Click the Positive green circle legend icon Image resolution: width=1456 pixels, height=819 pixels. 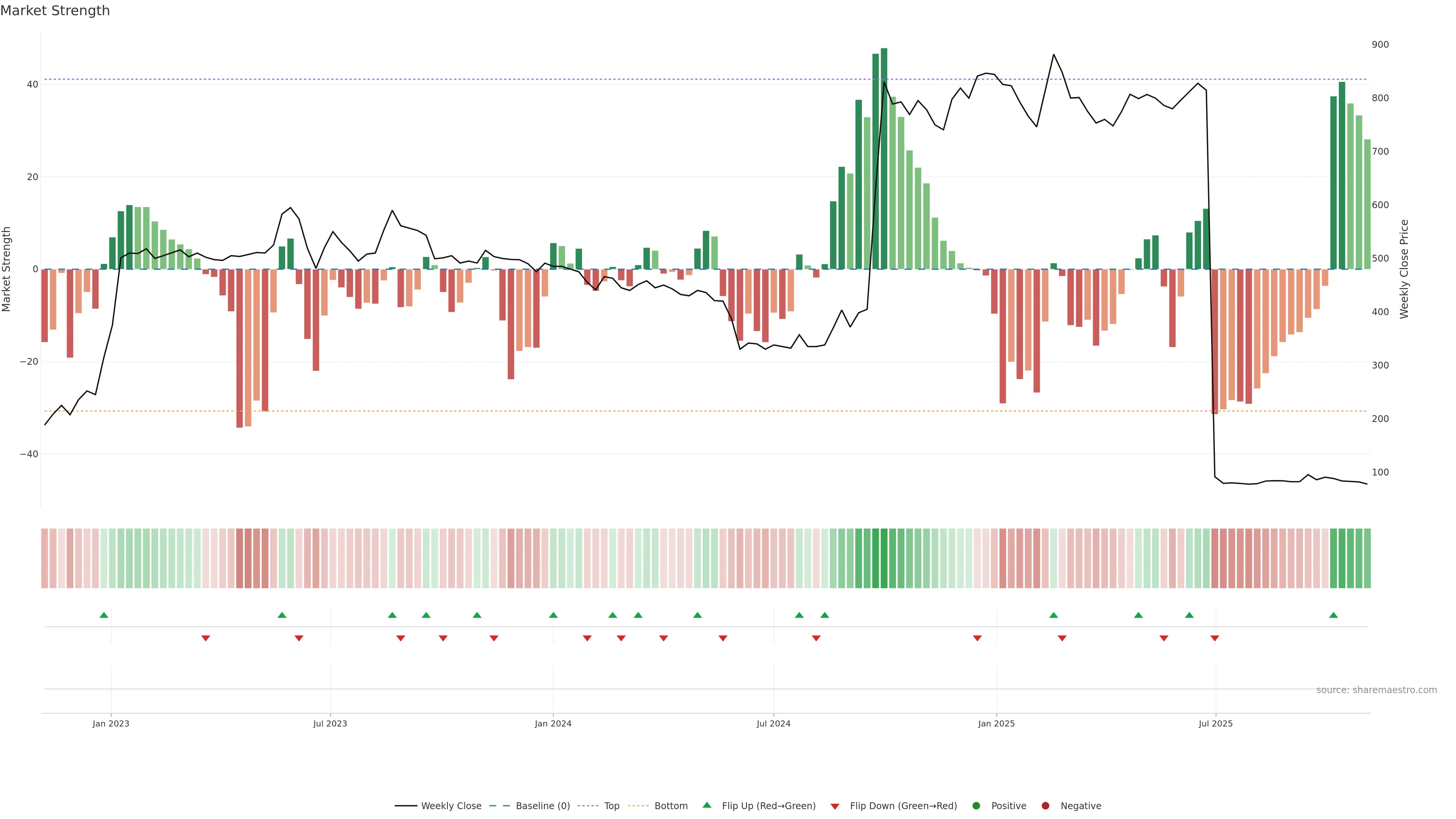(x=976, y=806)
